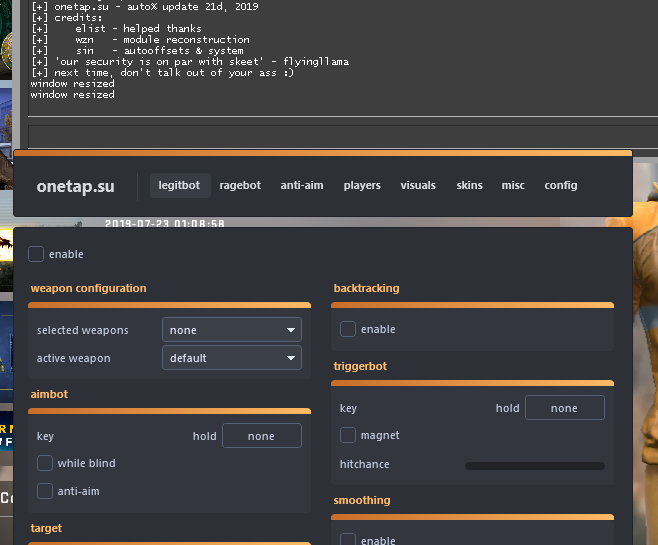658x545 pixels.
Task: Click the selected weapons dropdown arrow
Action: 291,330
